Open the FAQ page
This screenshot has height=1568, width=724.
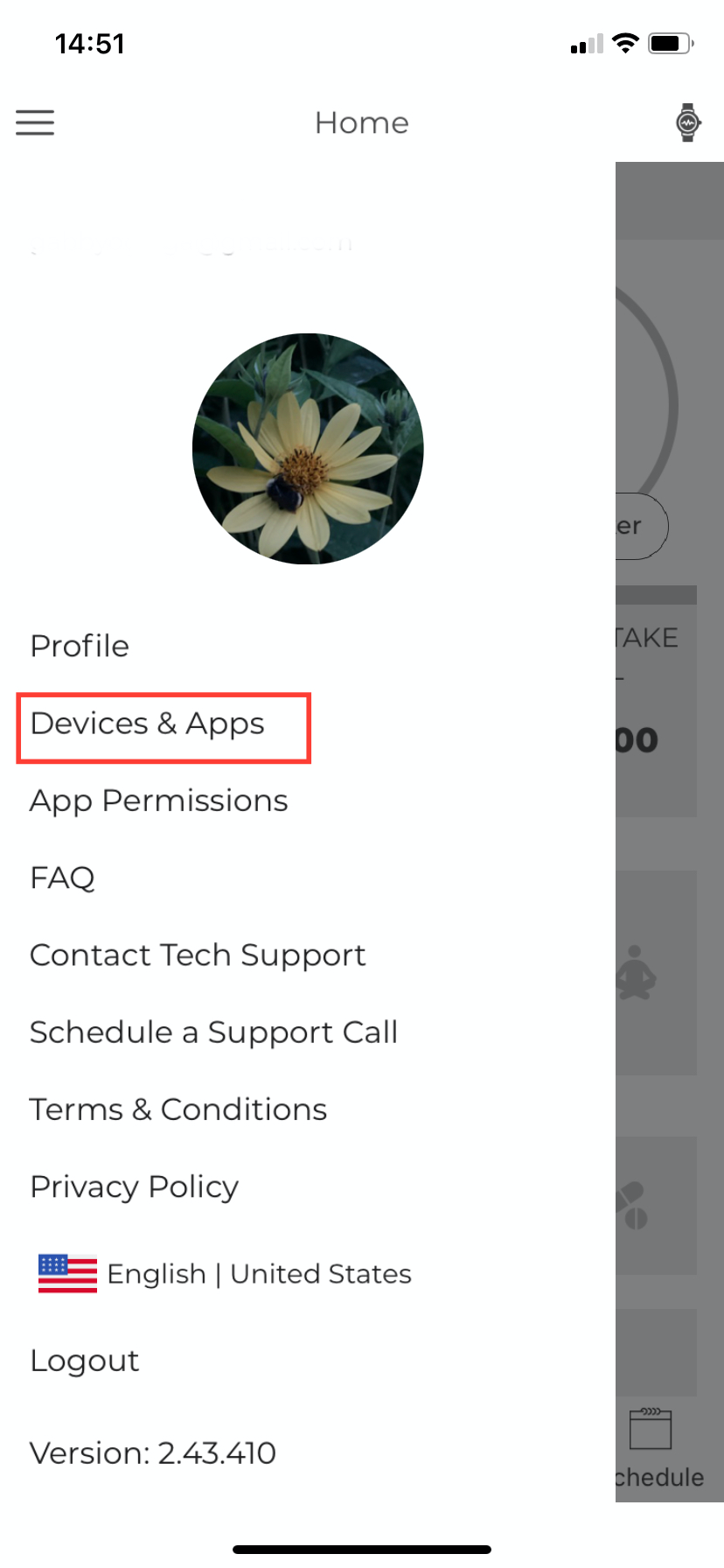tap(62, 878)
